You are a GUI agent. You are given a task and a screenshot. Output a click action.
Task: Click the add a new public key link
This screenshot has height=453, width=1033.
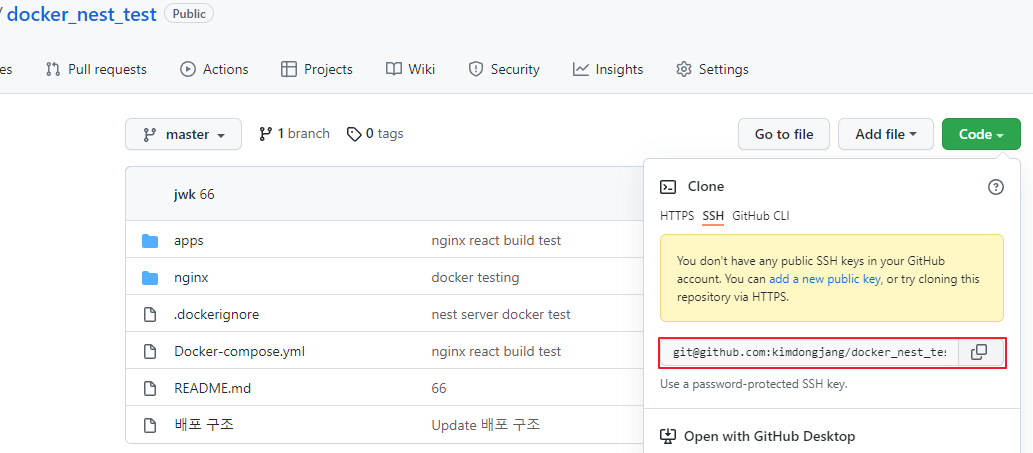coord(825,279)
